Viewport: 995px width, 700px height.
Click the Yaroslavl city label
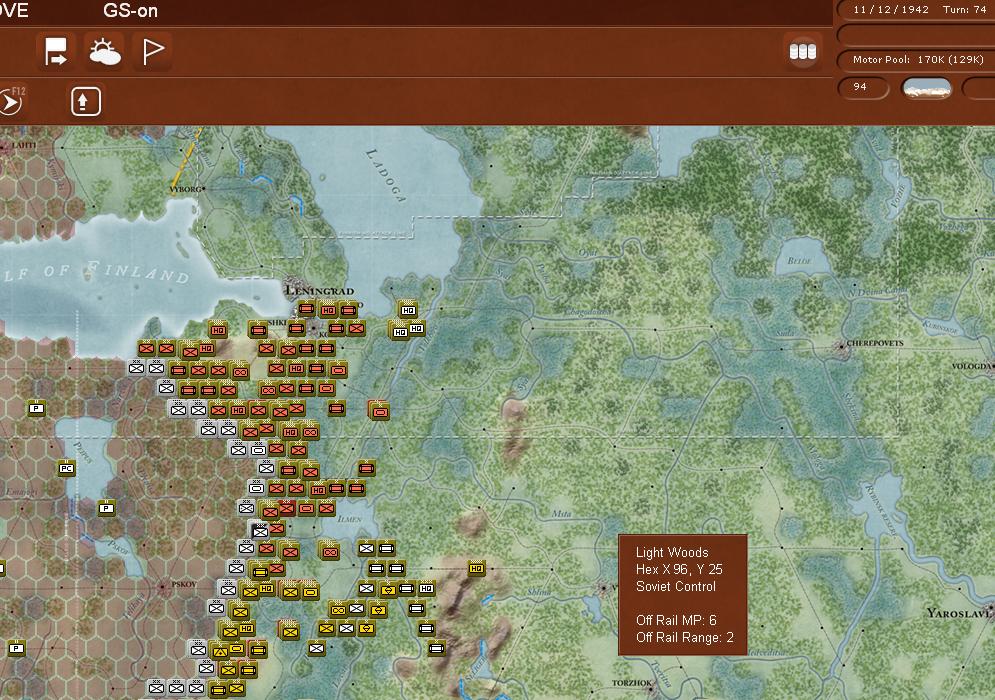coord(960,613)
